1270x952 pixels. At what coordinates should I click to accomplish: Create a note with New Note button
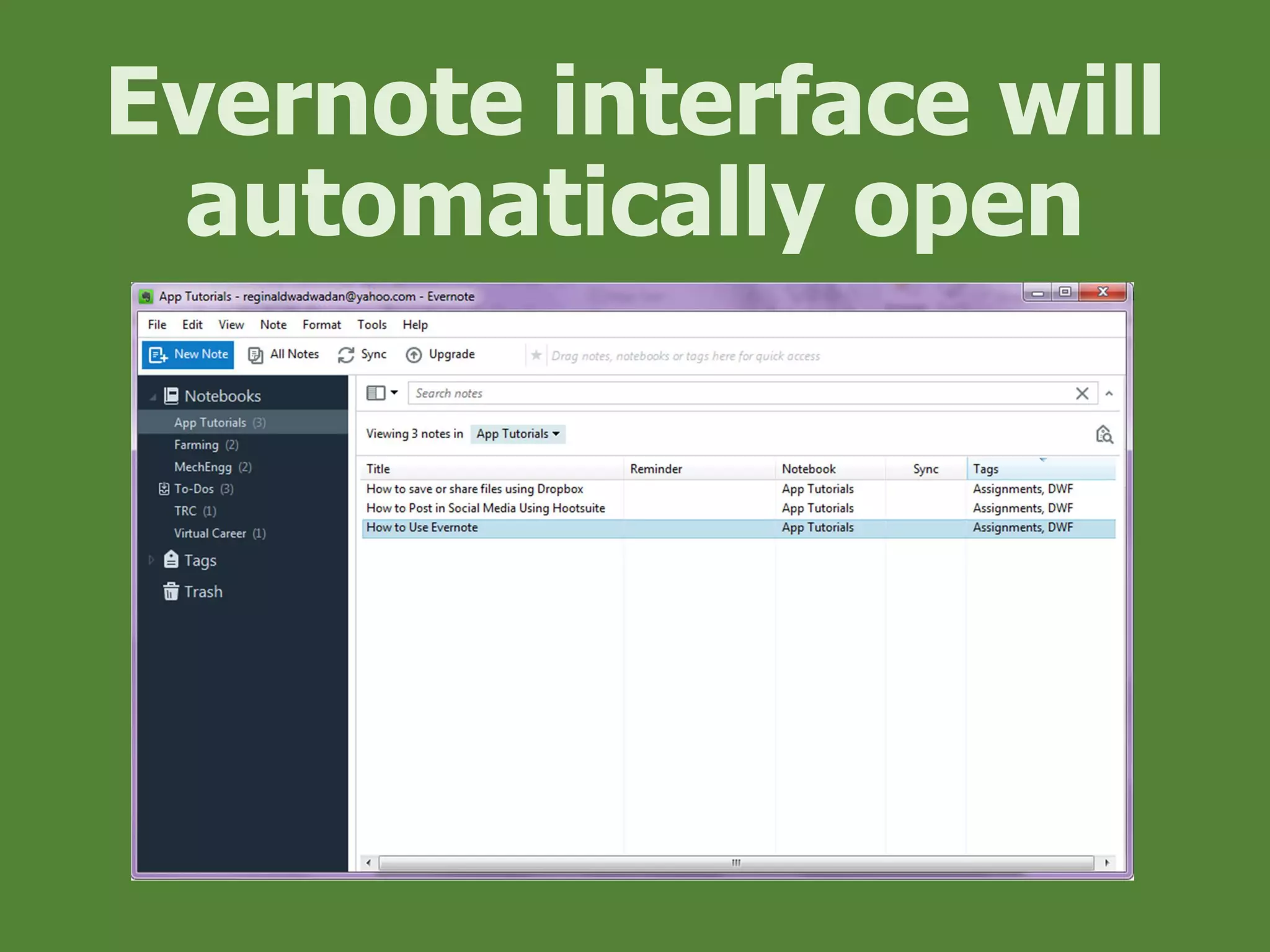[x=188, y=355]
